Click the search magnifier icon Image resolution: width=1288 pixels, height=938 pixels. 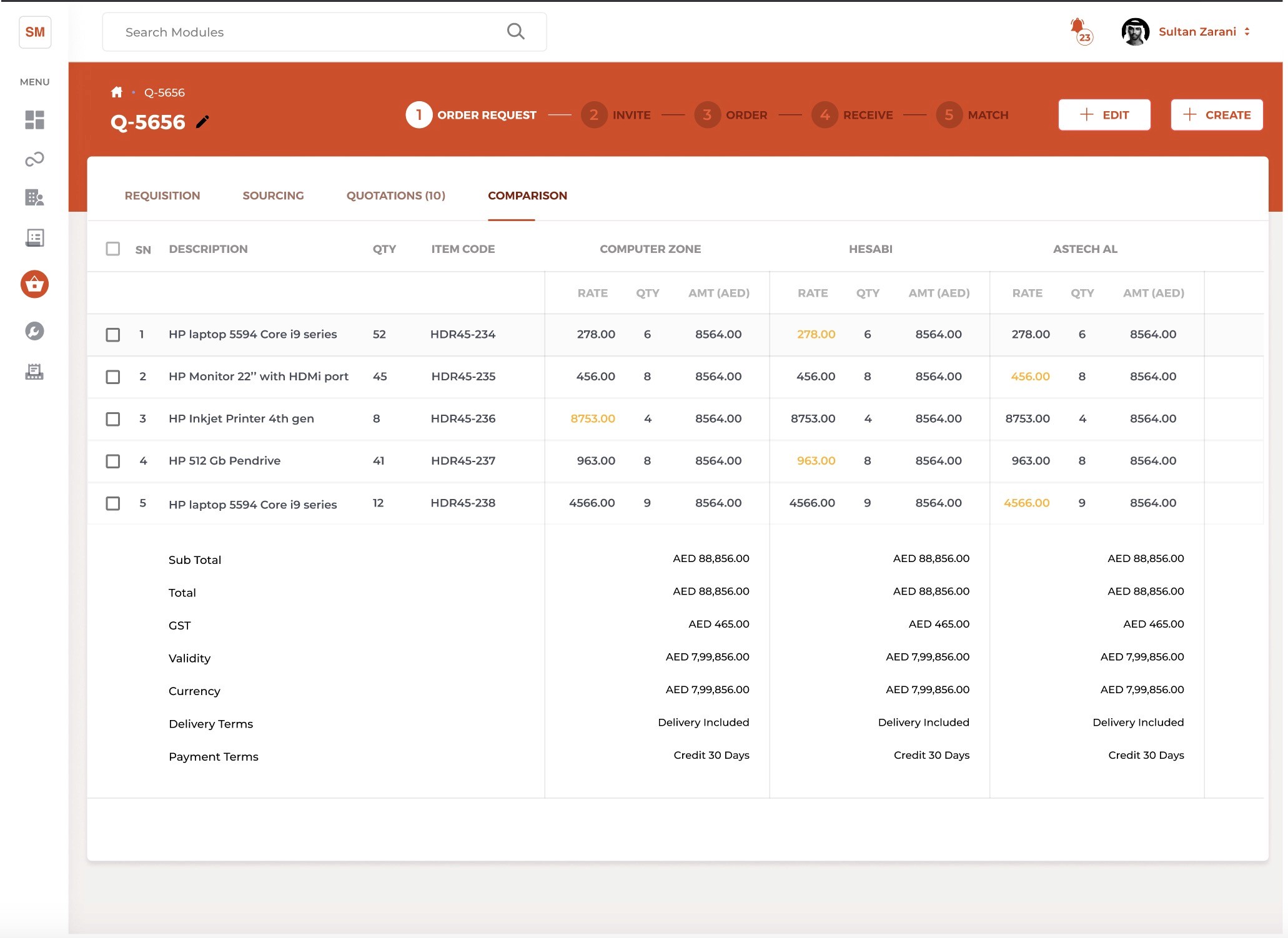click(x=515, y=31)
